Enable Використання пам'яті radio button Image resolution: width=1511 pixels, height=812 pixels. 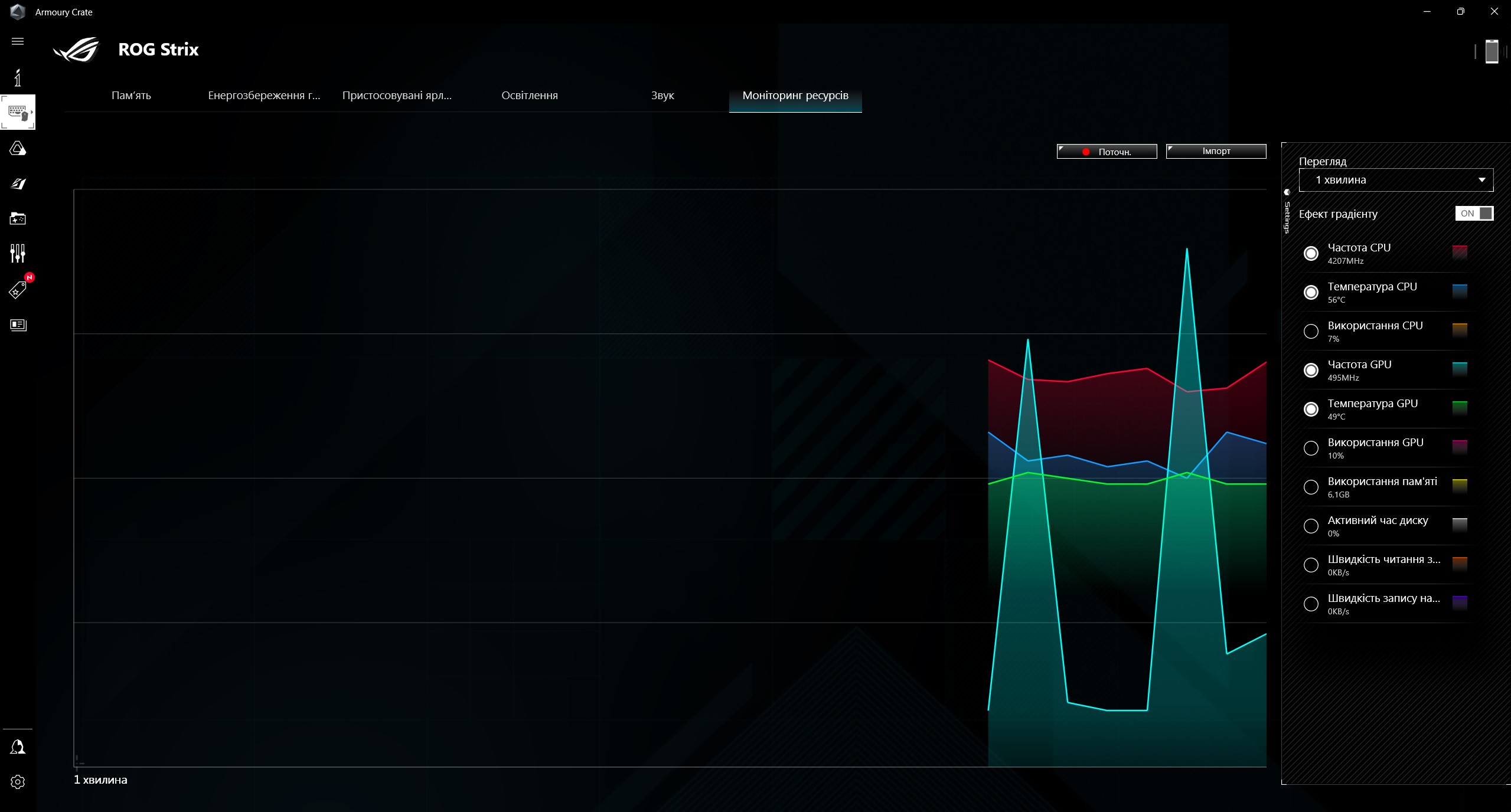pyautogui.click(x=1311, y=487)
